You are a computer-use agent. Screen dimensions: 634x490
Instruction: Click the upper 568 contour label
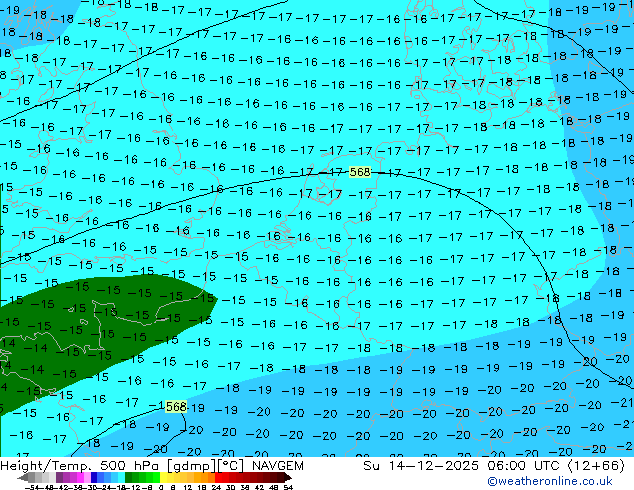tap(360, 172)
